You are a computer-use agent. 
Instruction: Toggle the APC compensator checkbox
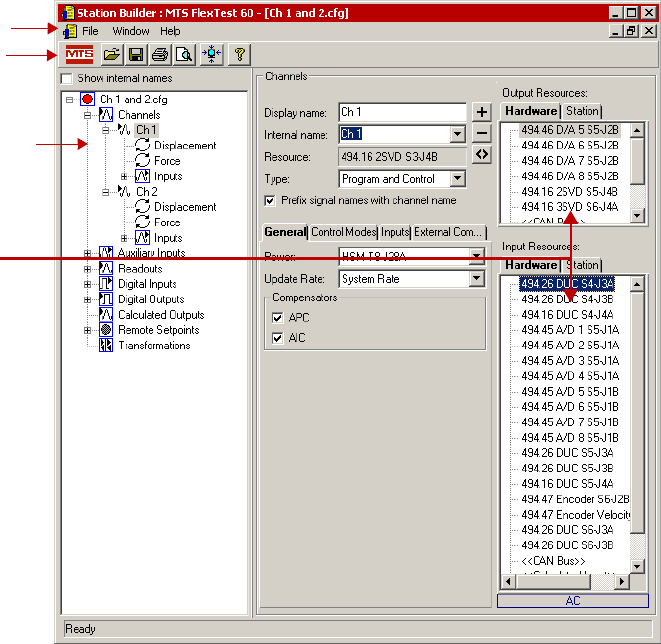coord(277,318)
